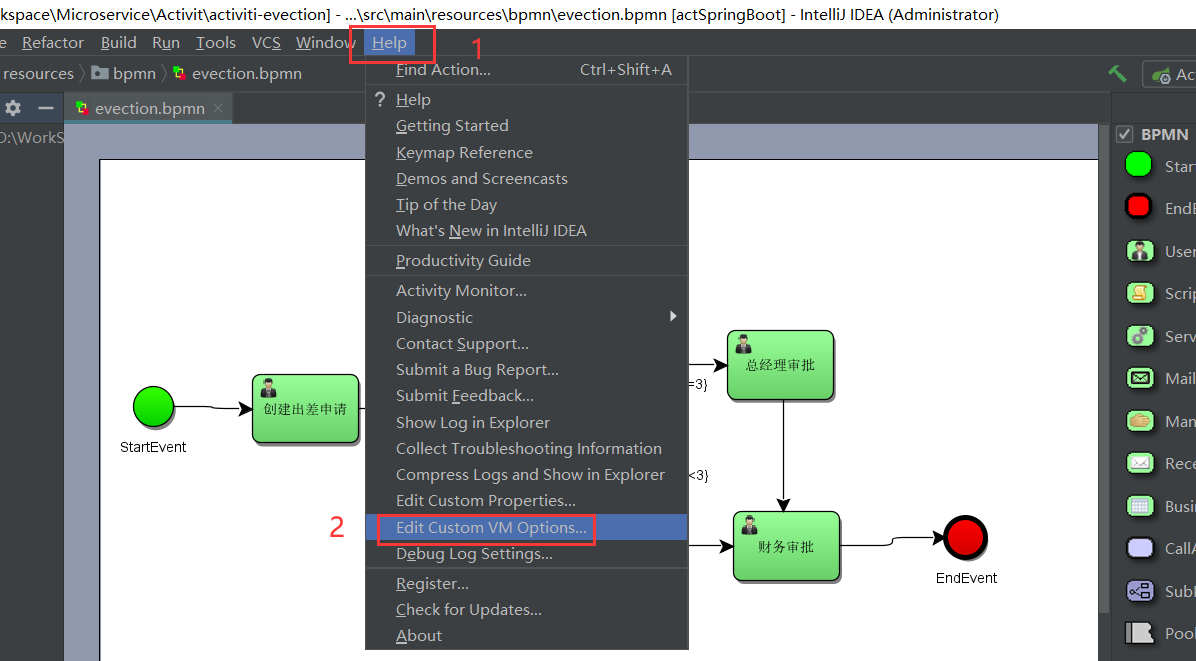1196x661 pixels.
Task: Select the 财务审批 task node
Action: tap(786, 547)
